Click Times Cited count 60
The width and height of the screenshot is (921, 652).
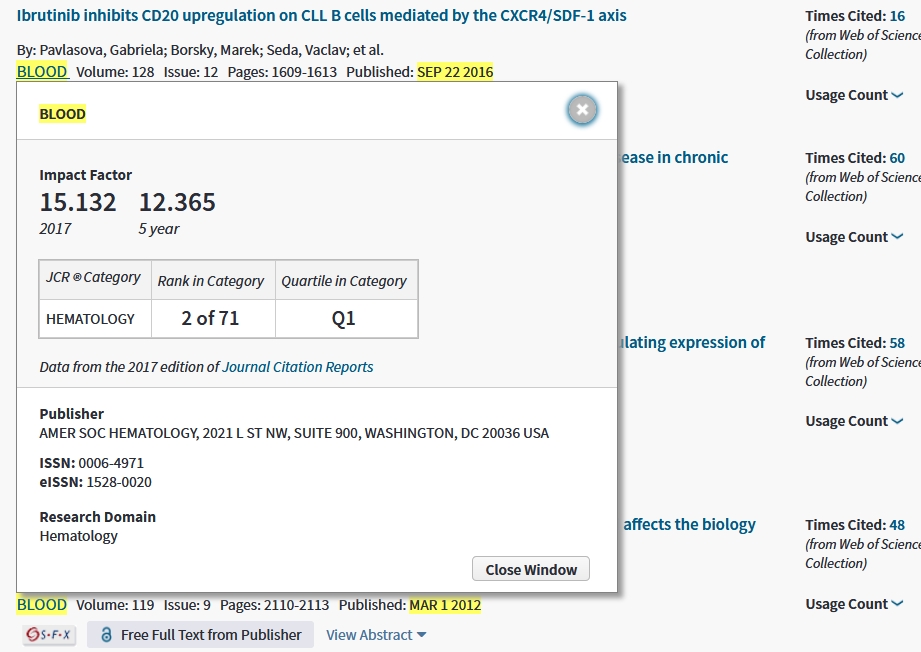pos(897,158)
